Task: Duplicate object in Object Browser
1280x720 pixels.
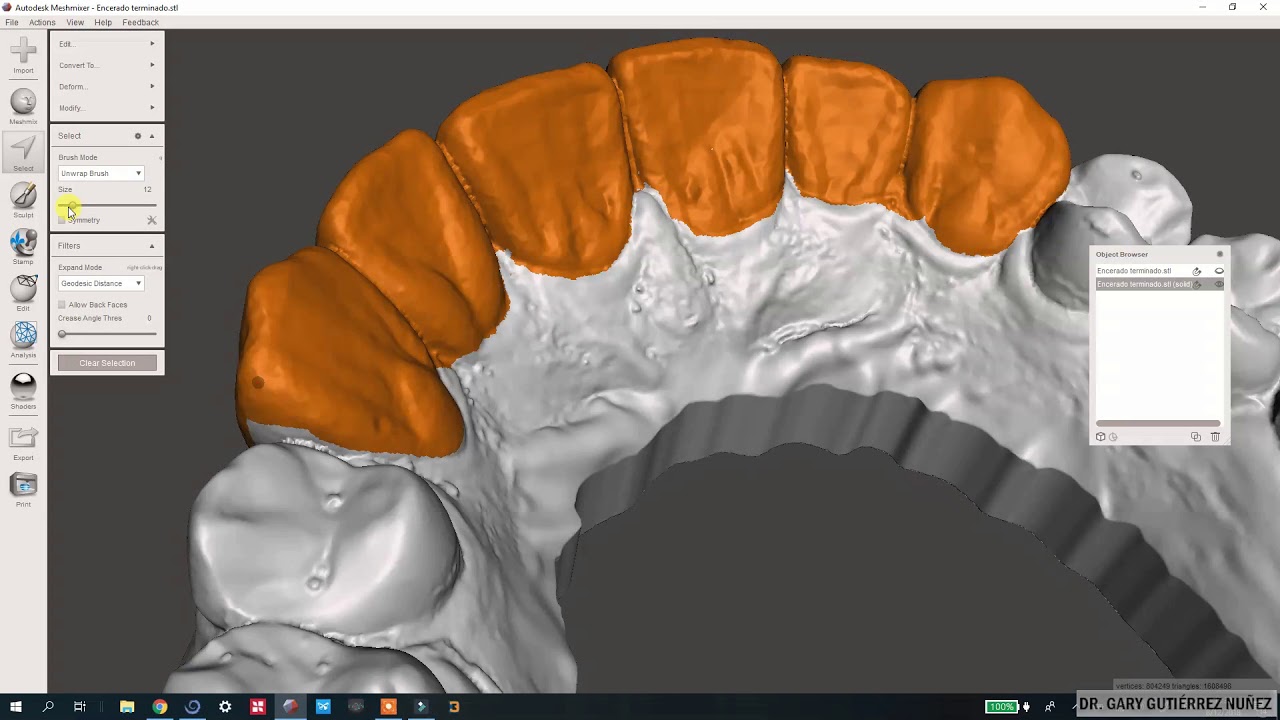Action: [x=1196, y=437]
